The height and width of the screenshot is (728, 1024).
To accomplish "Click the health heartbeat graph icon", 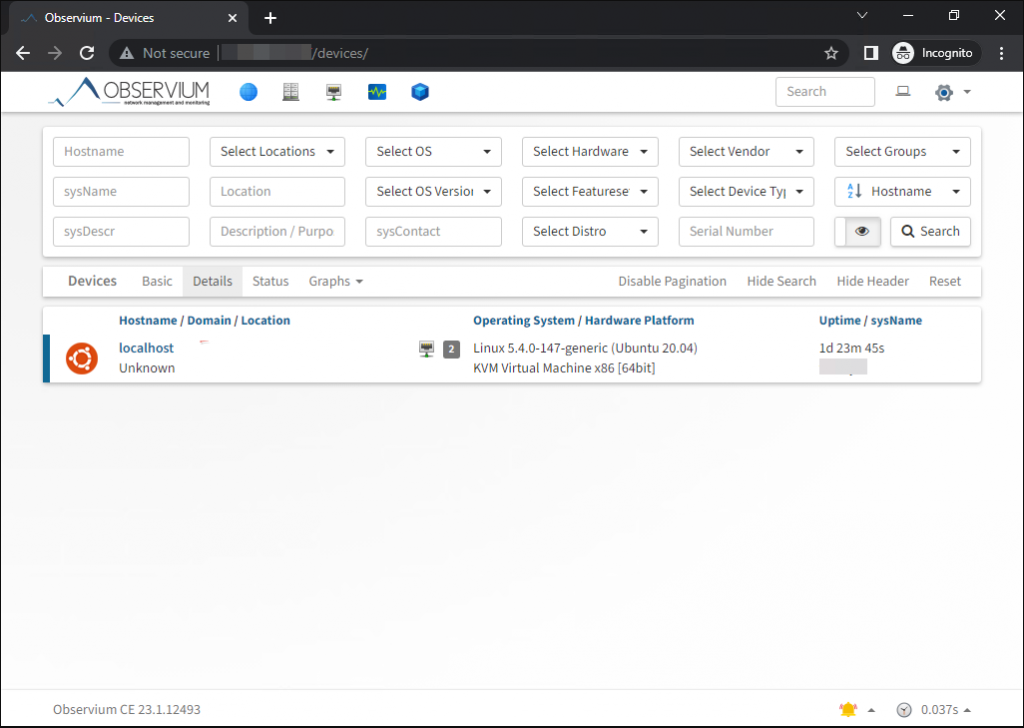I will pyautogui.click(x=377, y=92).
